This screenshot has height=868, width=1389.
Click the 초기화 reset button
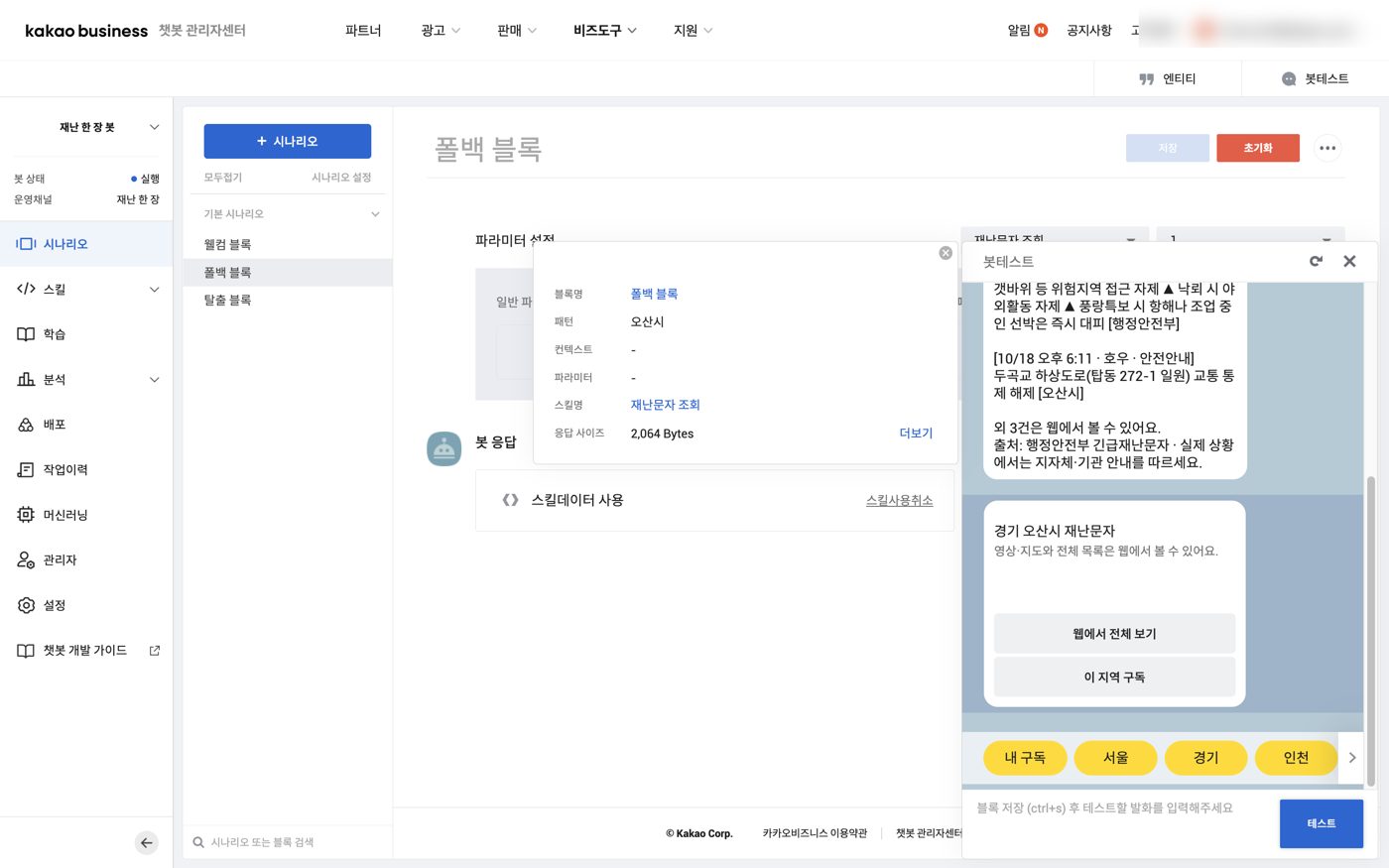pyautogui.click(x=1258, y=148)
